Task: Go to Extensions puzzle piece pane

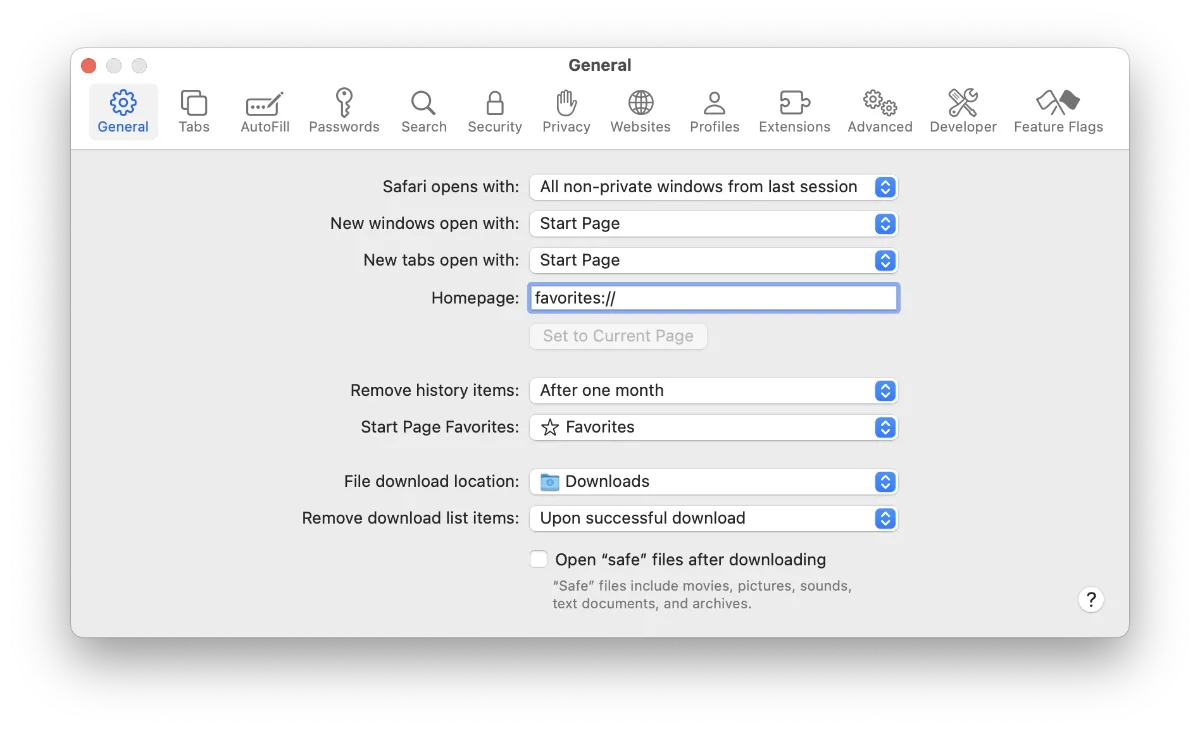Action: 794,111
